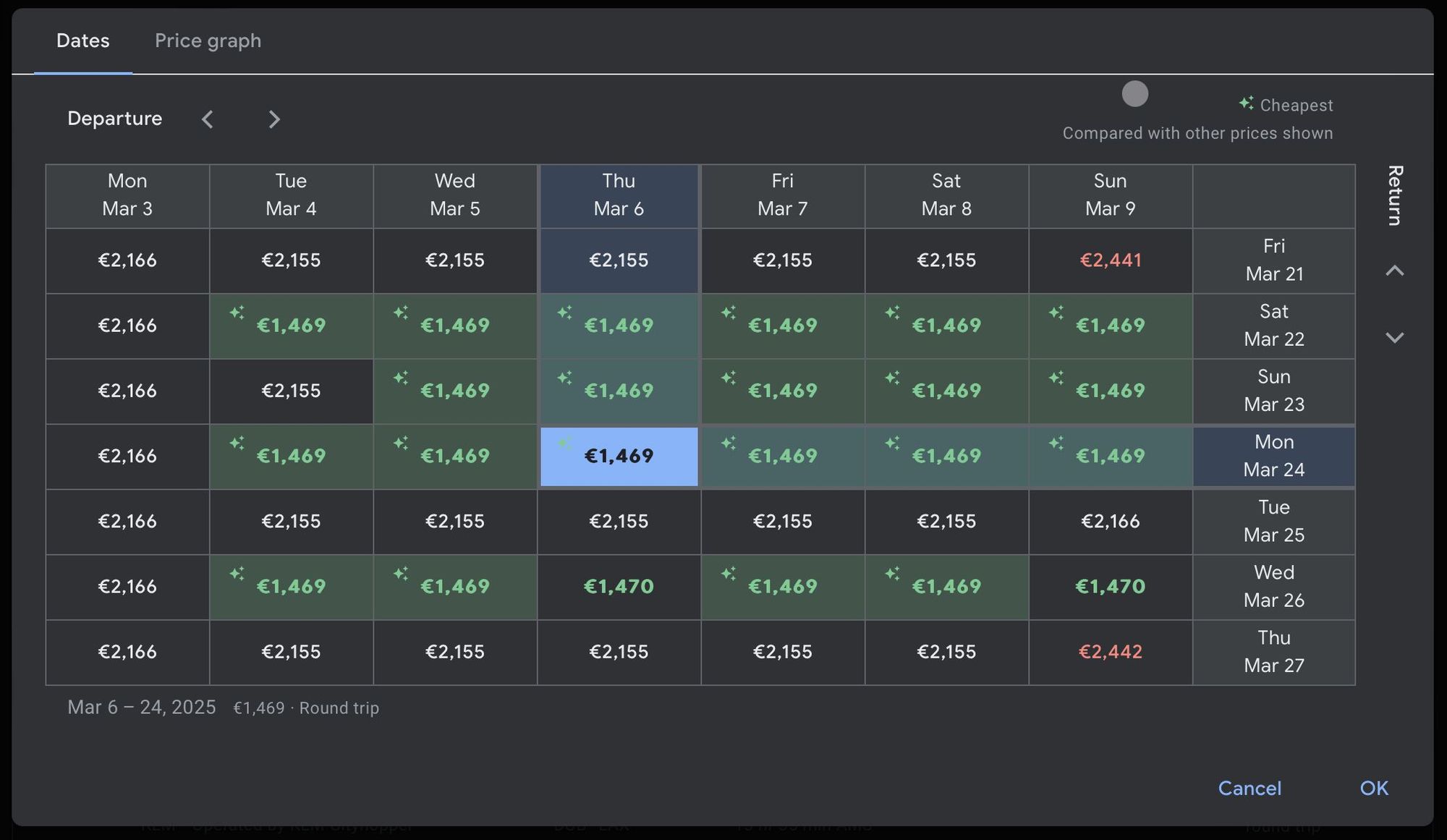Click next departure dates arrow

tap(273, 119)
